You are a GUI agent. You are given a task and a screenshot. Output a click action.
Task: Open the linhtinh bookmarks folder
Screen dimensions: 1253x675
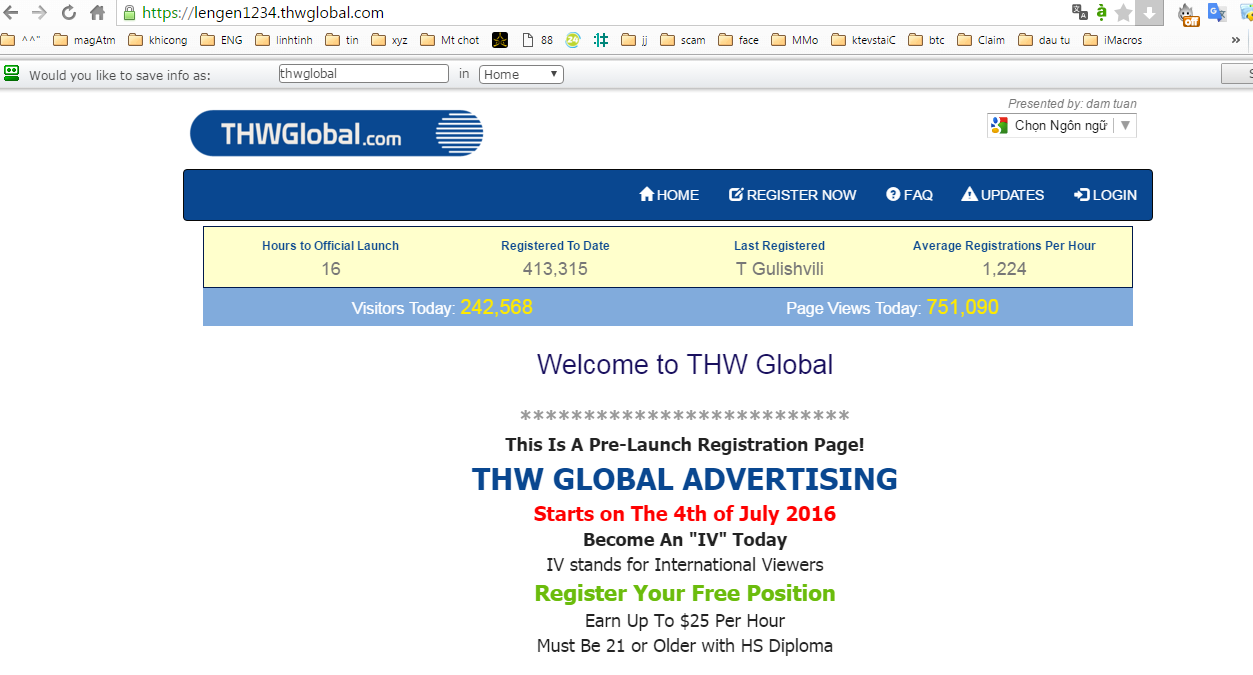point(285,40)
